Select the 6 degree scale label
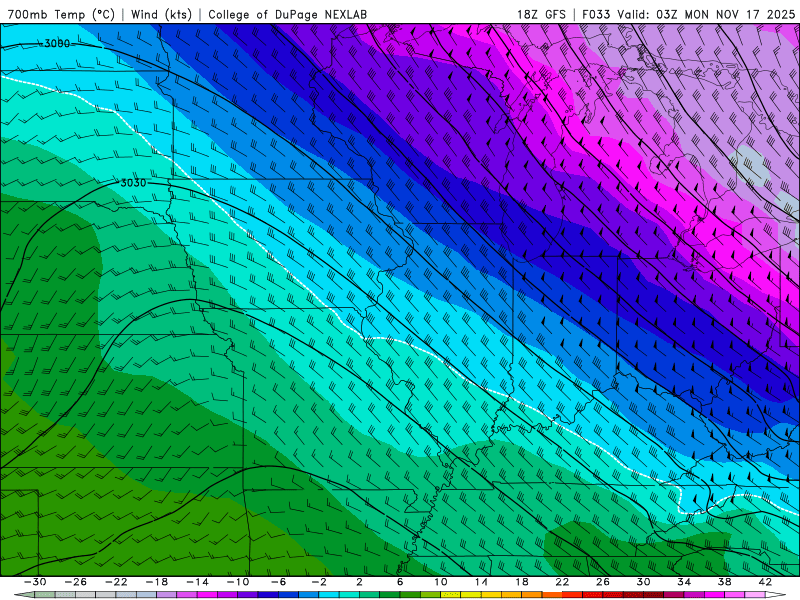Screen dimensions: 800x600 pyautogui.click(x=400, y=582)
